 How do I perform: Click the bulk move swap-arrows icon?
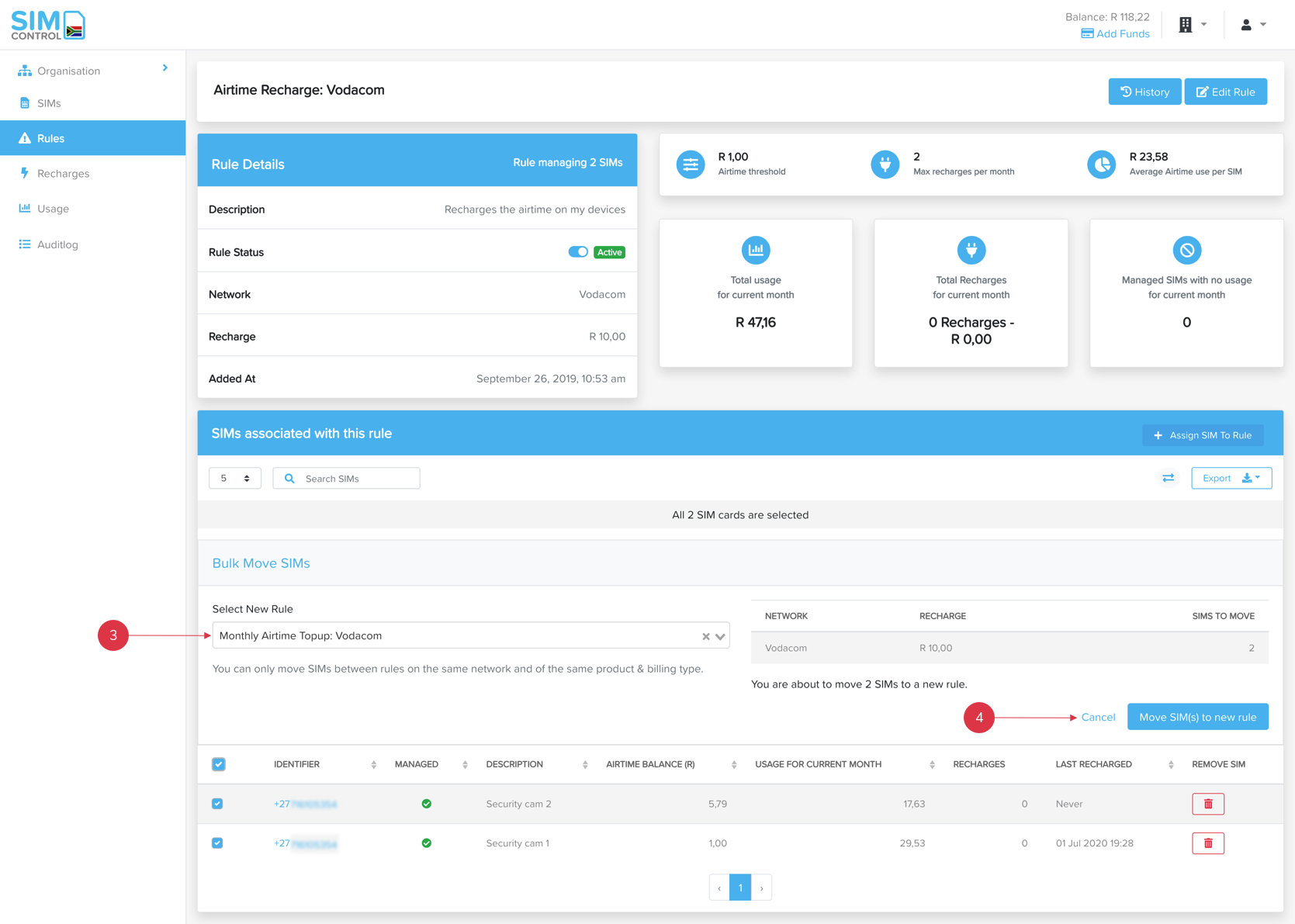click(x=1168, y=478)
